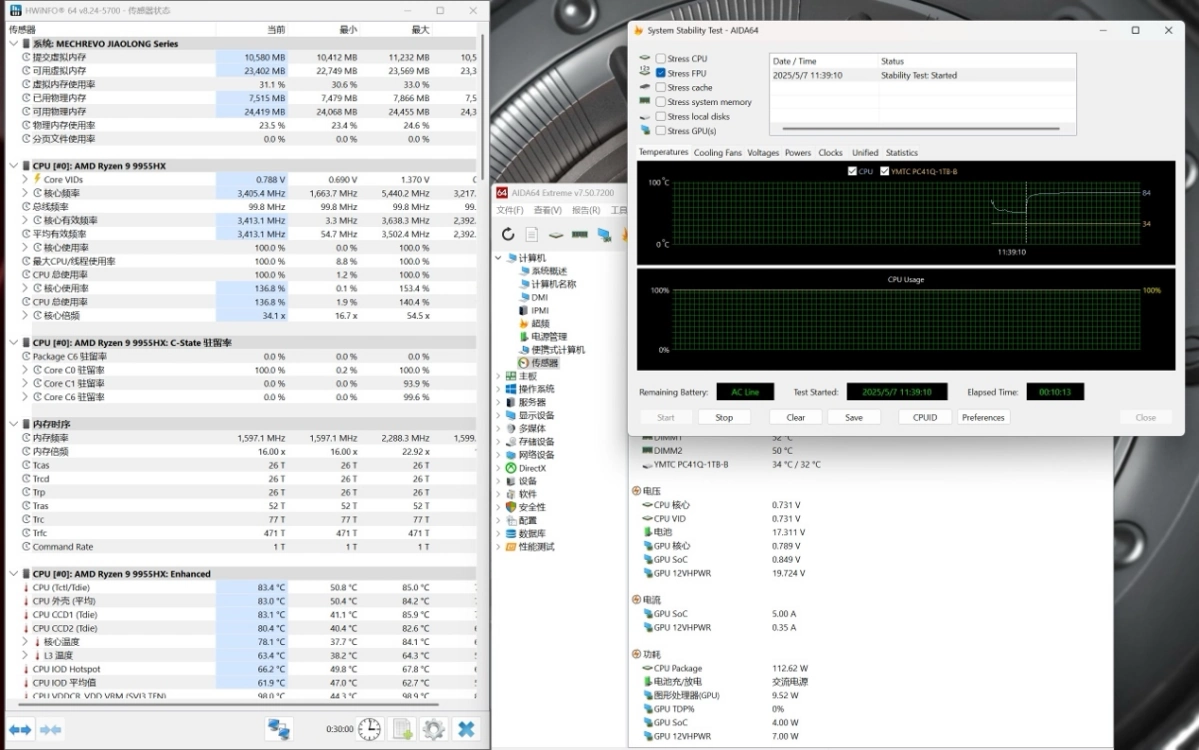Close sensors with the blue X icon
The height and width of the screenshot is (750, 1199).
pos(466,729)
